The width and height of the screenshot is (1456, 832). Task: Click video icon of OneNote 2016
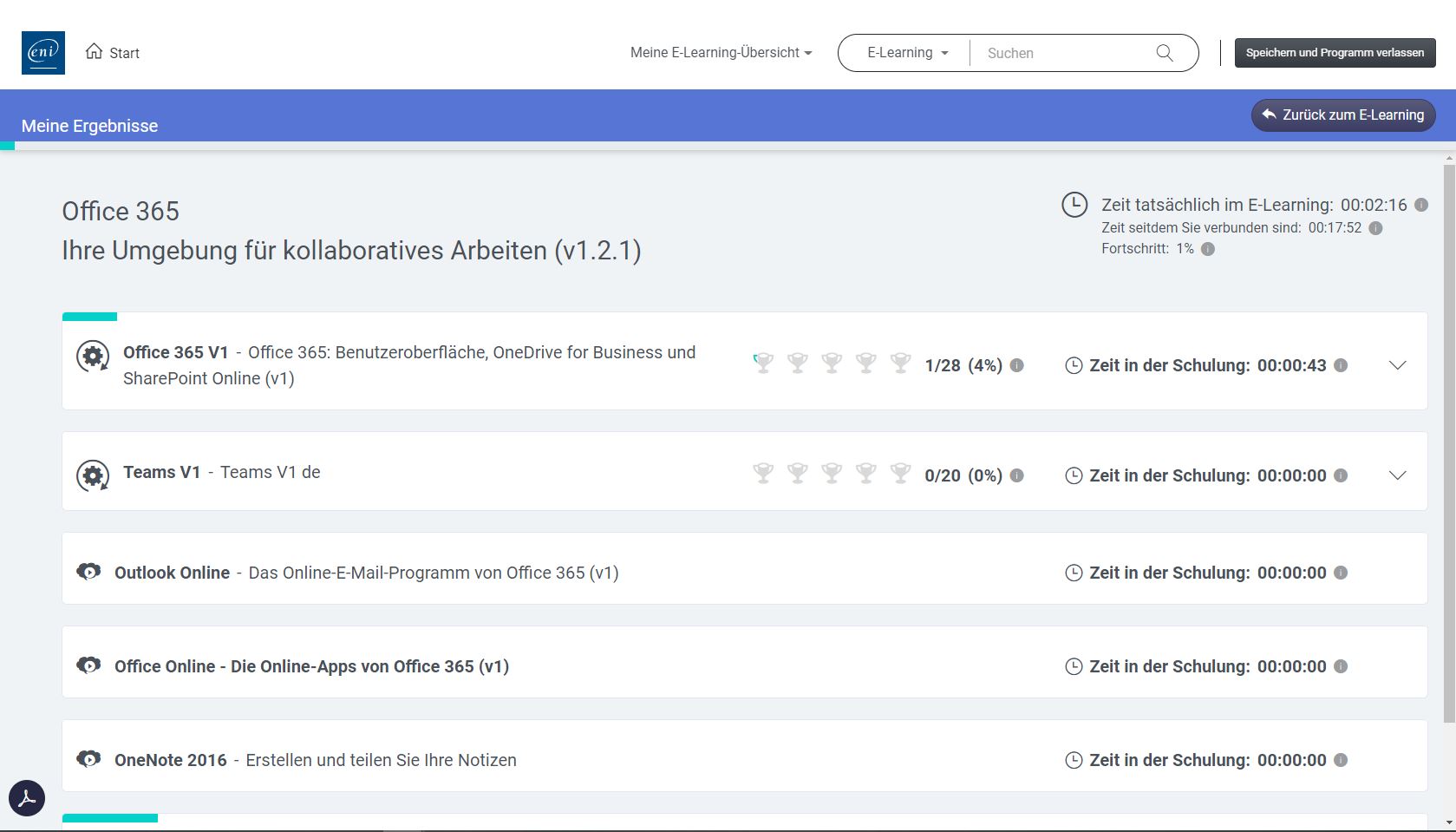[88, 759]
